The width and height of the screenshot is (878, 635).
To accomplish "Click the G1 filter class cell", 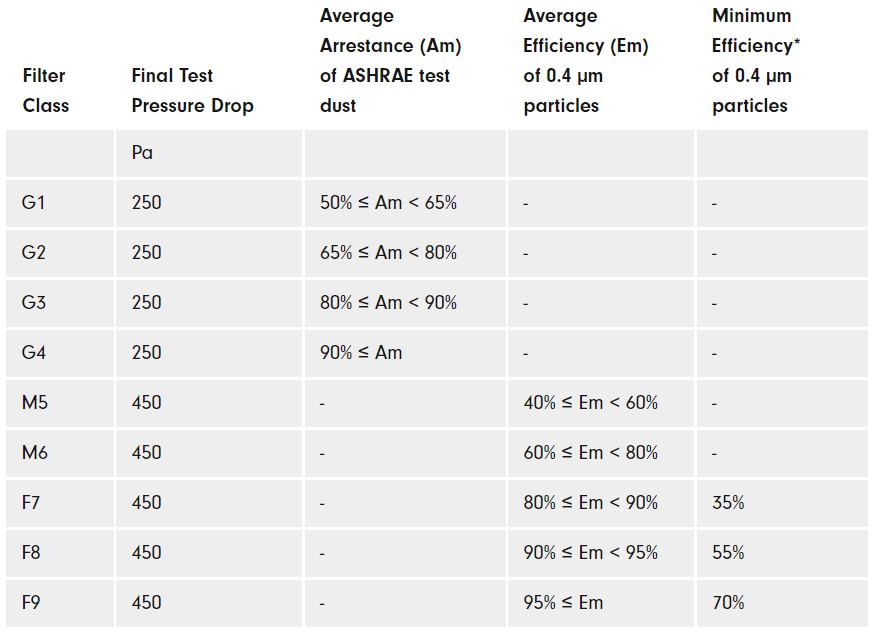I will coord(34,203).
